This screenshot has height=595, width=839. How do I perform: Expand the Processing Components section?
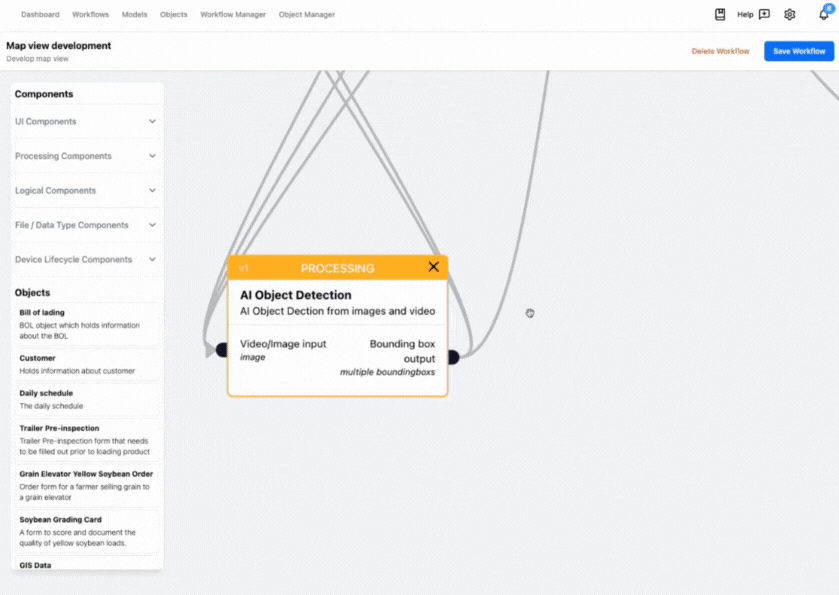coord(86,156)
